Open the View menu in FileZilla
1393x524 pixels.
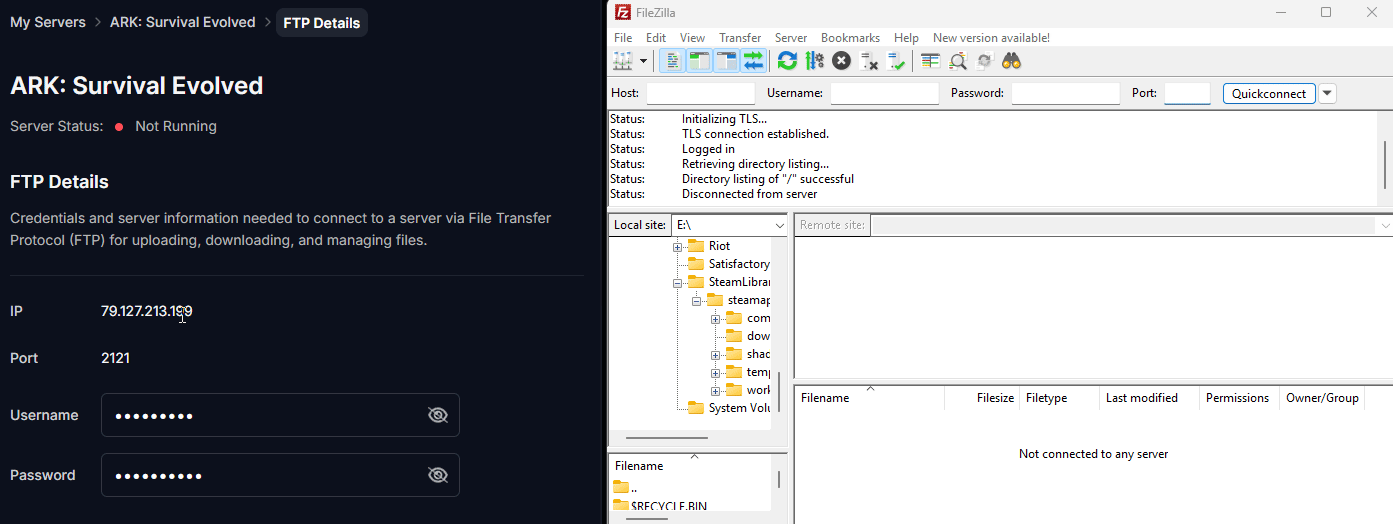point(692,38)
